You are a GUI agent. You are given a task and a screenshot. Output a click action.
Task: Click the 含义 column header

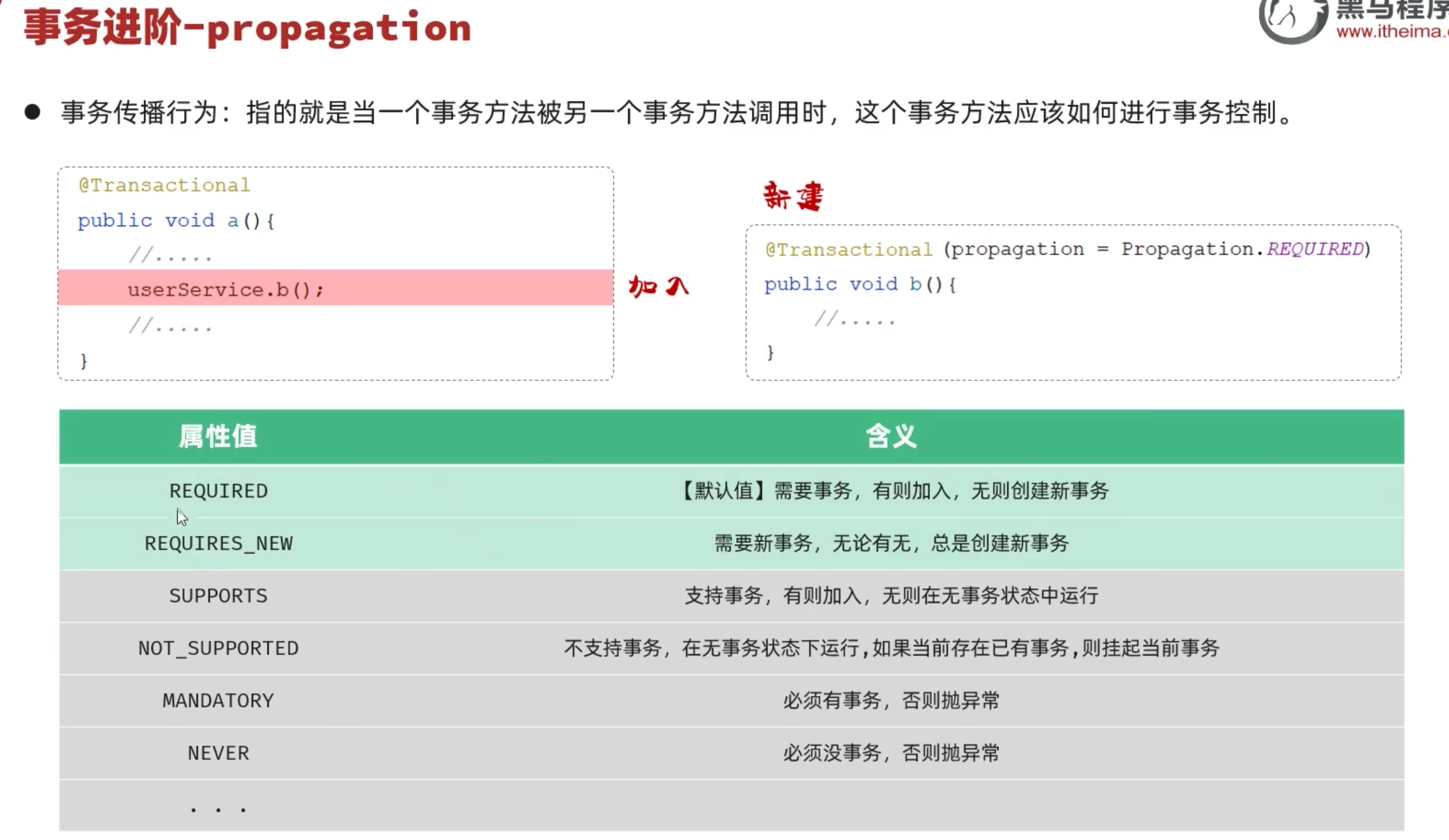pyautogui.click(x=891, y=437)
